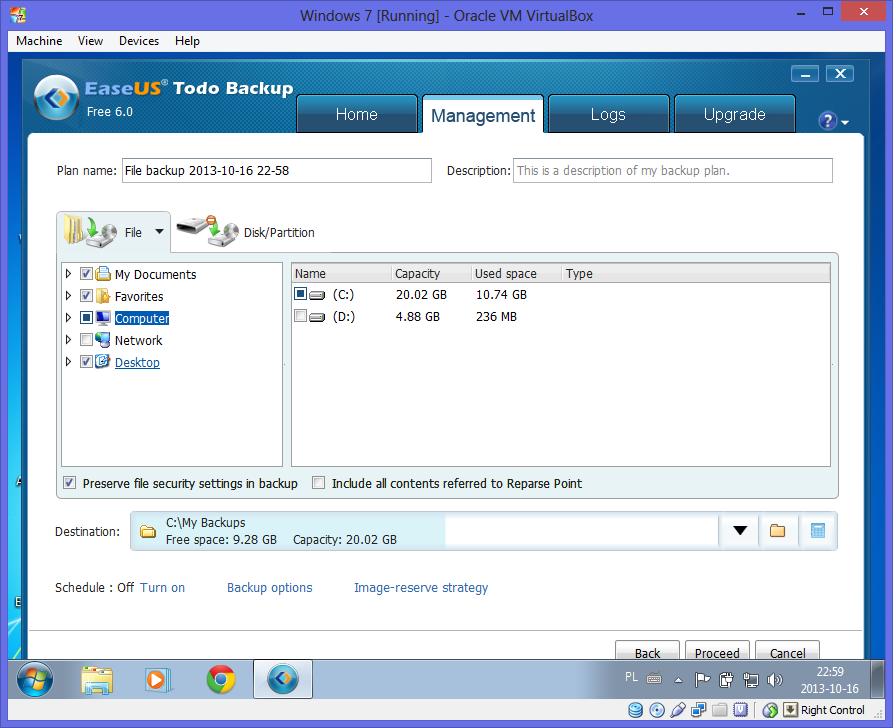Click the volume speaker tray icon
This screenshot has width=893, height=728.
pyautogui.click(x=775, y=679)
